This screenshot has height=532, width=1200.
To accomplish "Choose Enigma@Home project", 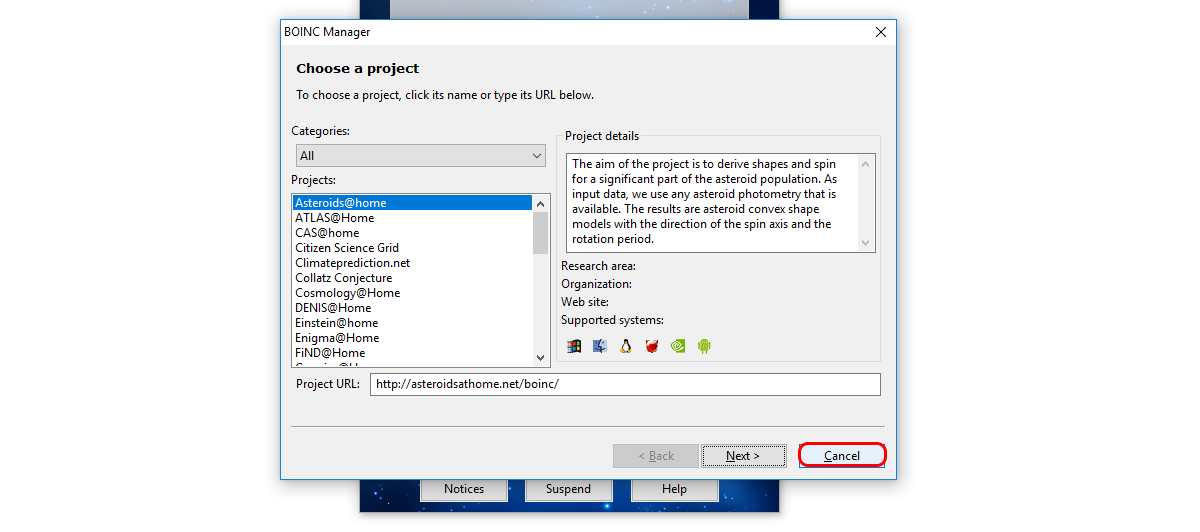I will [413, 338].
